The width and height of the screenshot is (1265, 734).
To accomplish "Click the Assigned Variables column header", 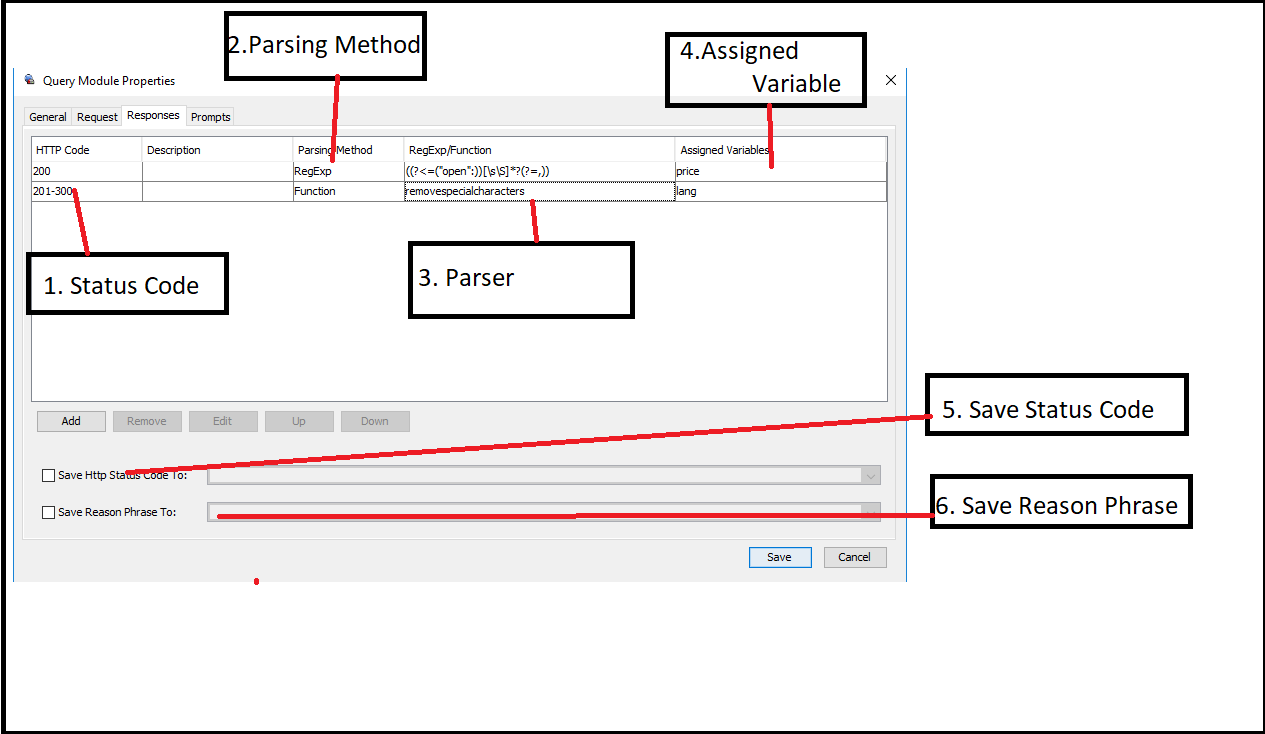I will click(x=781, y=150).
